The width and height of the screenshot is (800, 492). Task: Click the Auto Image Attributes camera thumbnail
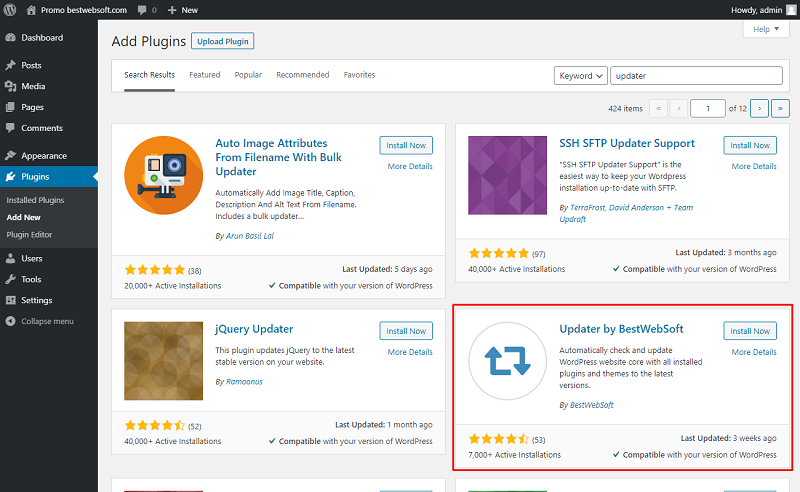coord(163,175)
